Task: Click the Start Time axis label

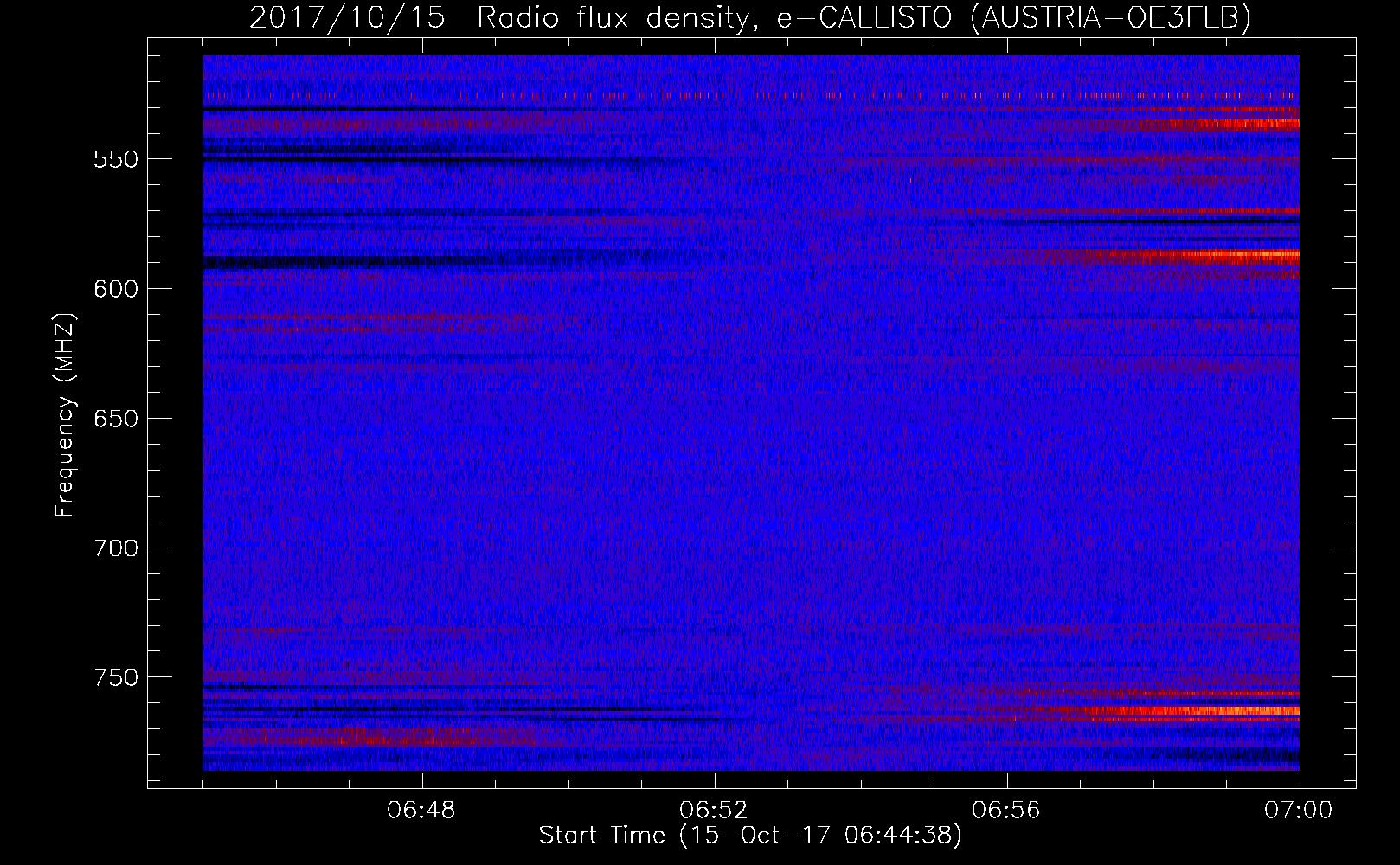Action: point(750,836)
